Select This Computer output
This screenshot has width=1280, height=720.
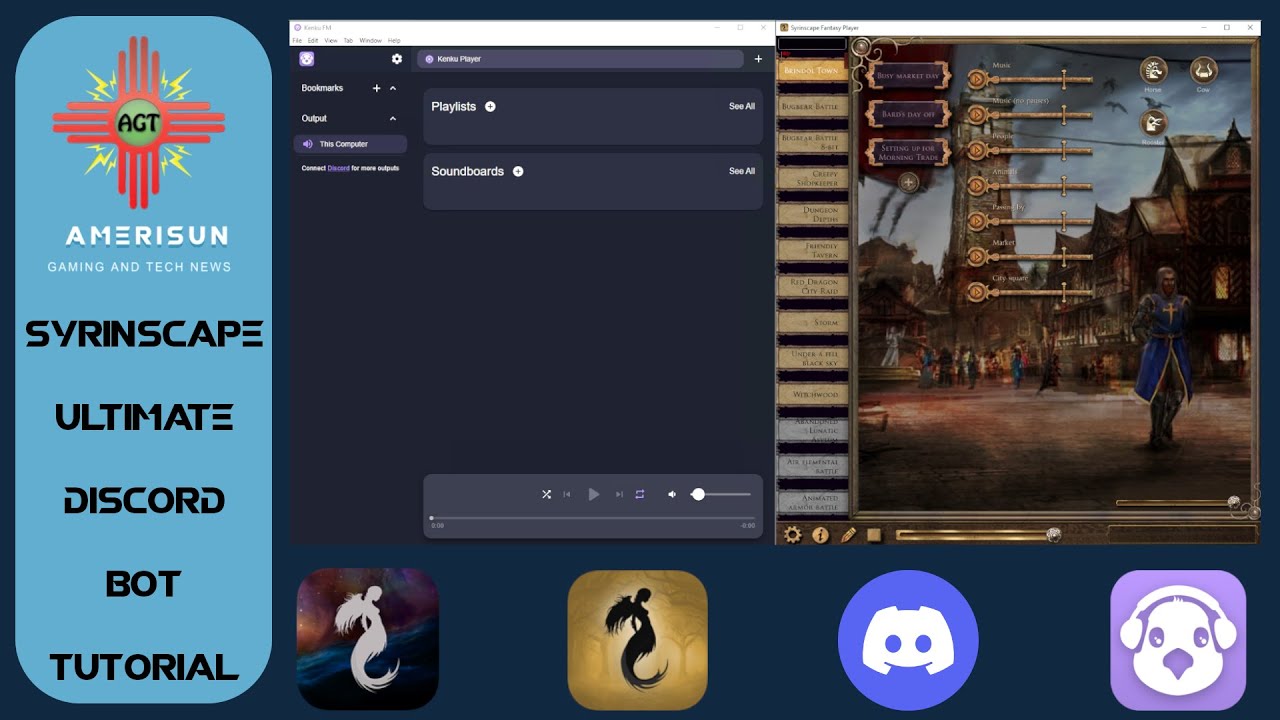pyautogui.click(x=350, y=144)
